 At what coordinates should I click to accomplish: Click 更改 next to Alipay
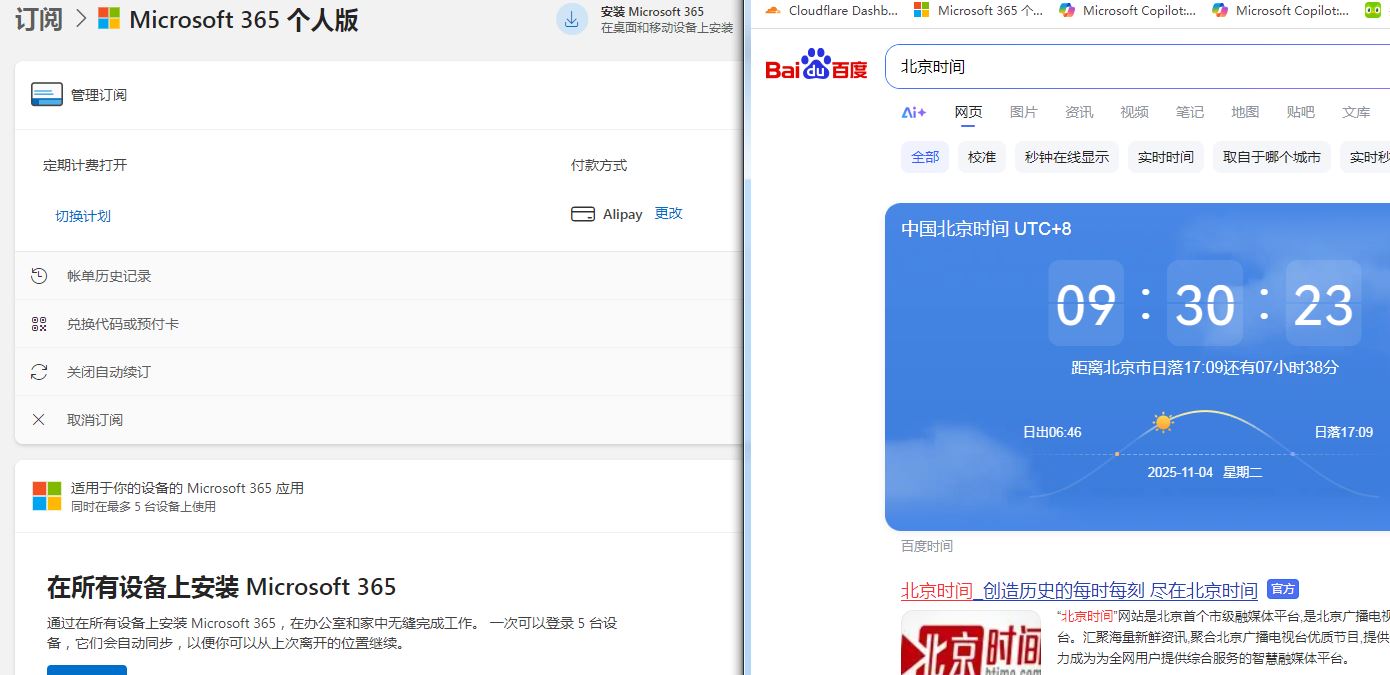pos(668,214)
